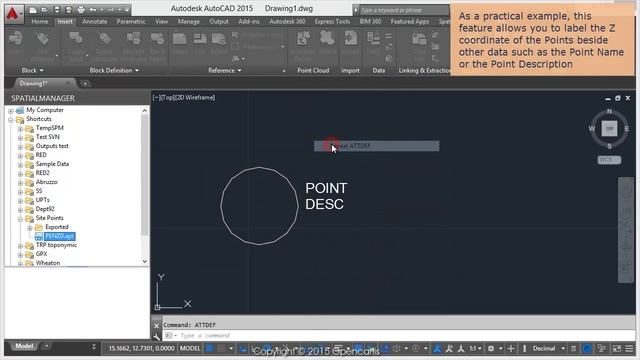
Task: Click the Block Editor icon
Action: click(x=157, y=39)
